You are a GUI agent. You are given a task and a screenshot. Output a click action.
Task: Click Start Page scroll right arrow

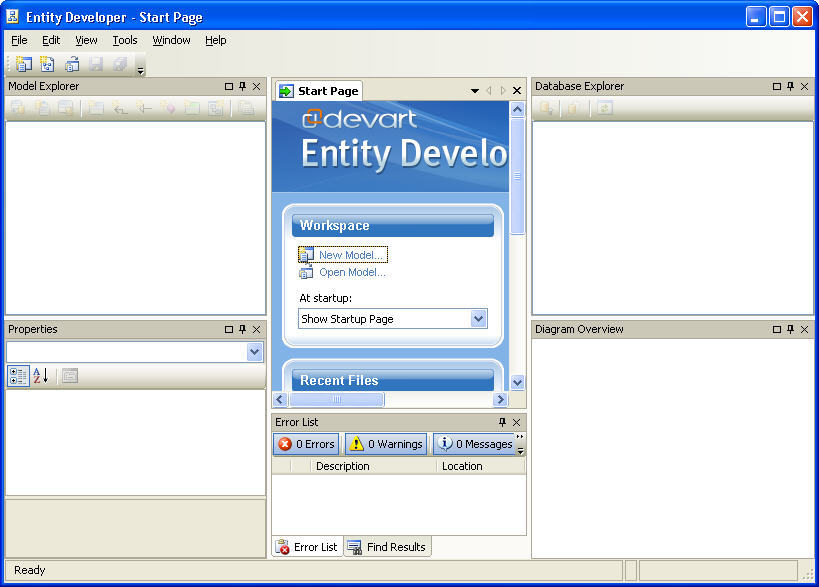[x=500, y=400]
